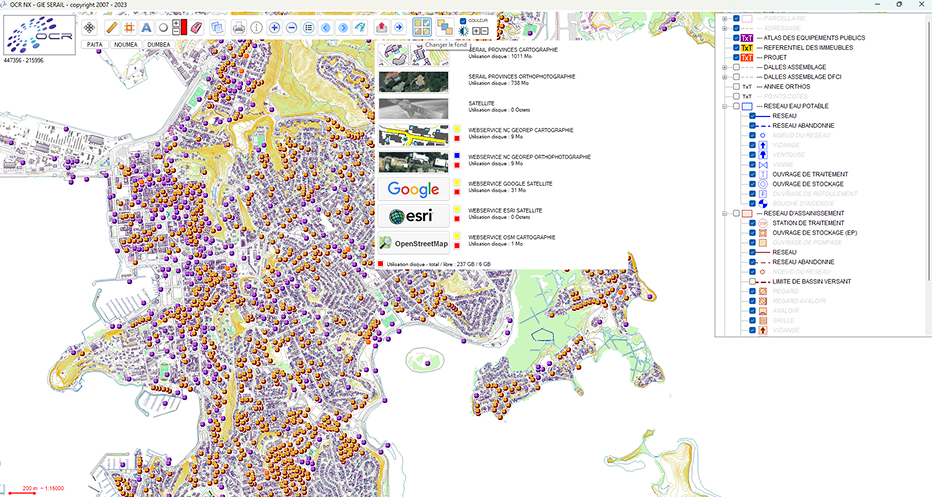Click the Changer le fond background button
932x497 pixels.
point(422,27)
